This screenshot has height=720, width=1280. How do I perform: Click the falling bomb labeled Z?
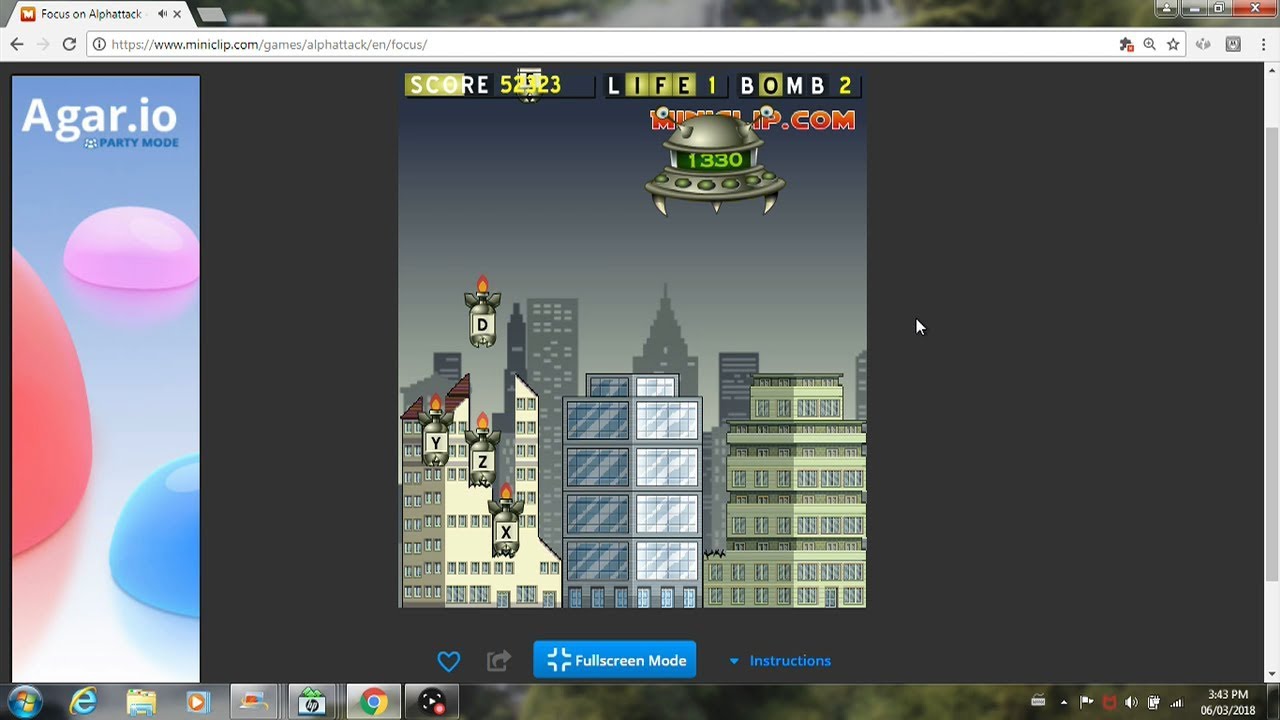tap(482, 451)
